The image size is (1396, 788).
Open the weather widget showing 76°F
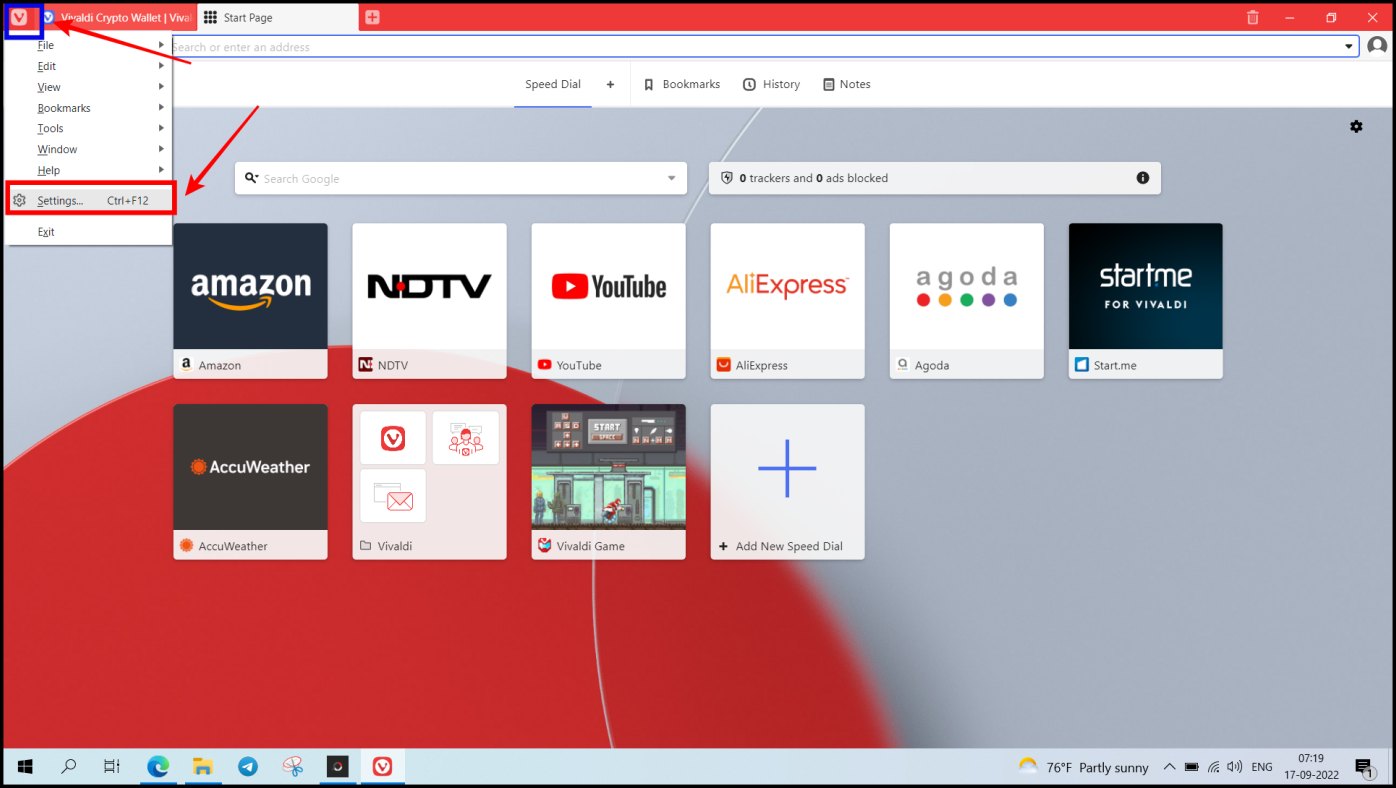[x=1083, y=767]
